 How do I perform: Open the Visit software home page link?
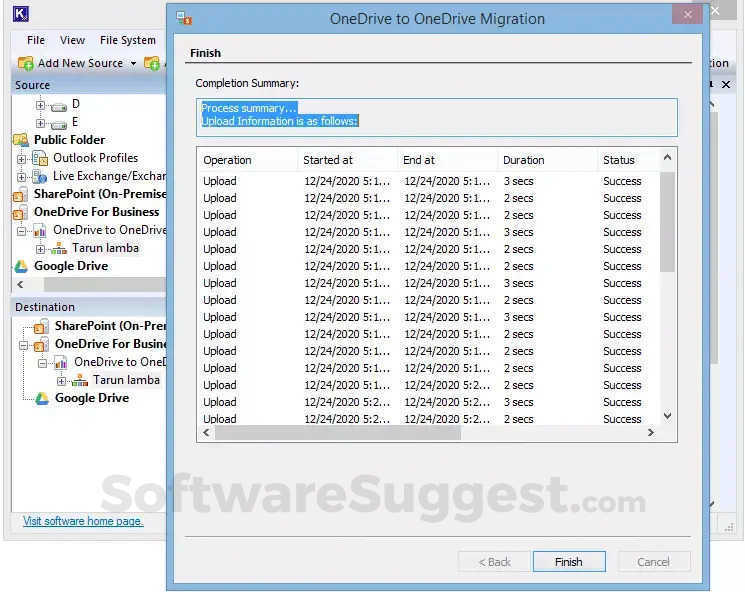coord(83,521)
